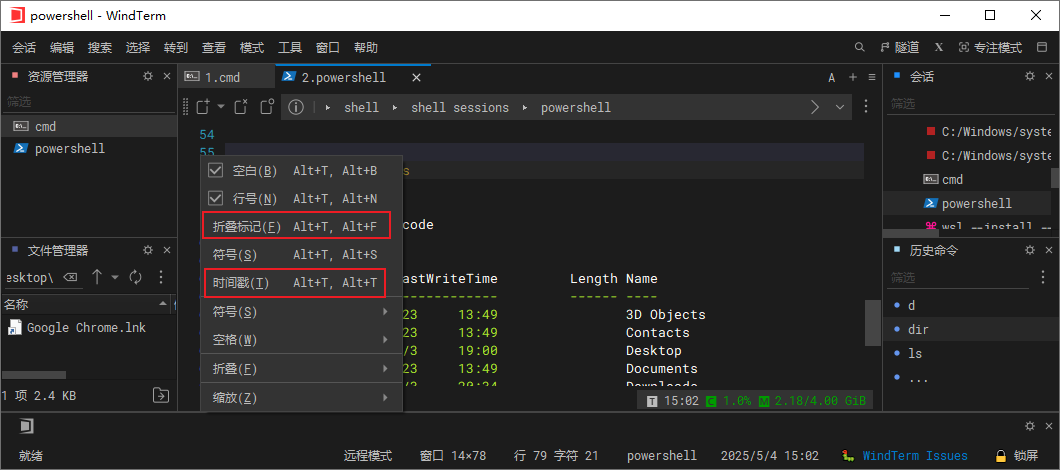The image size is (1060, 470).
Task: Open the 工具 menu
Action: (x=290, y=47)
